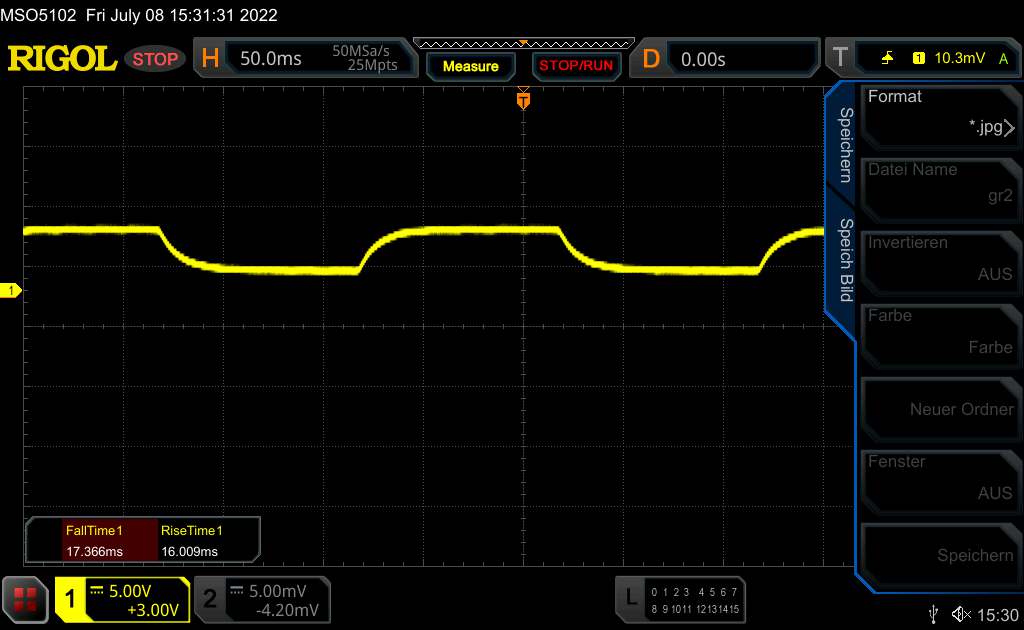This screenshot has height=630, width=1024.
Task: Create a Neuer Ordner
Action: (940, 409)
